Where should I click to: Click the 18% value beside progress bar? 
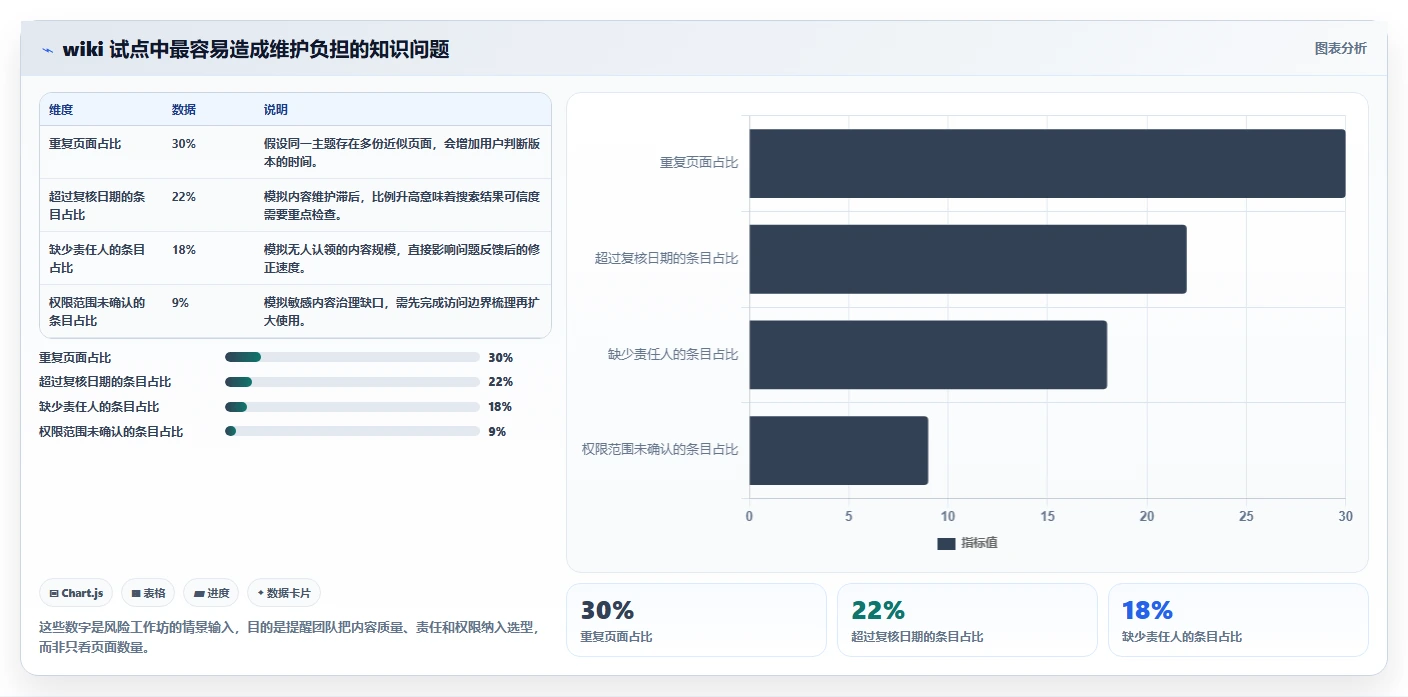coord(500,407)
